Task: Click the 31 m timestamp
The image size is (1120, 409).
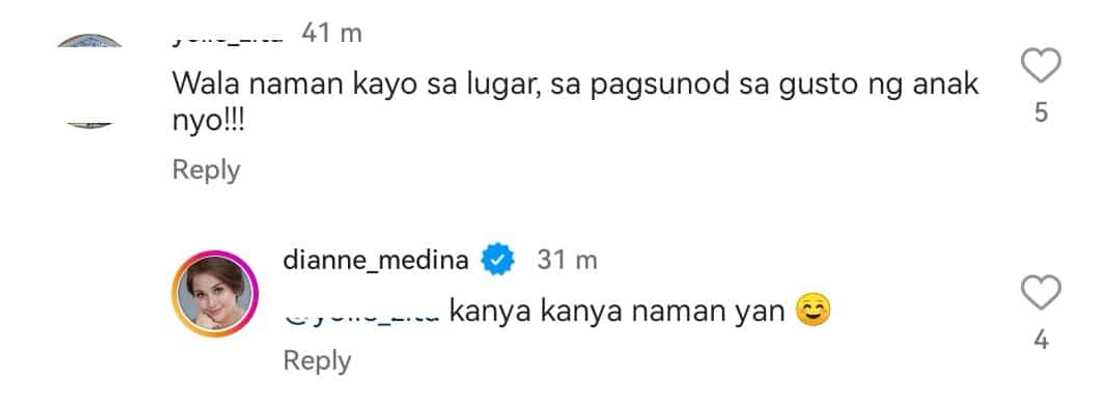Action: click(x=567, y=261)
